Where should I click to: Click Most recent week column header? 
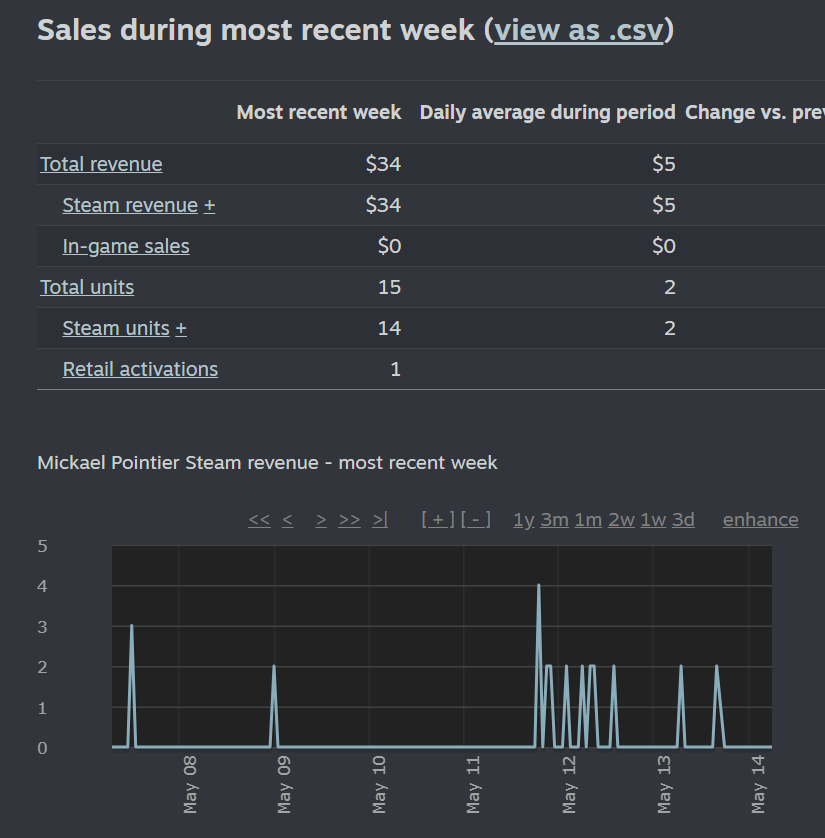319,112
